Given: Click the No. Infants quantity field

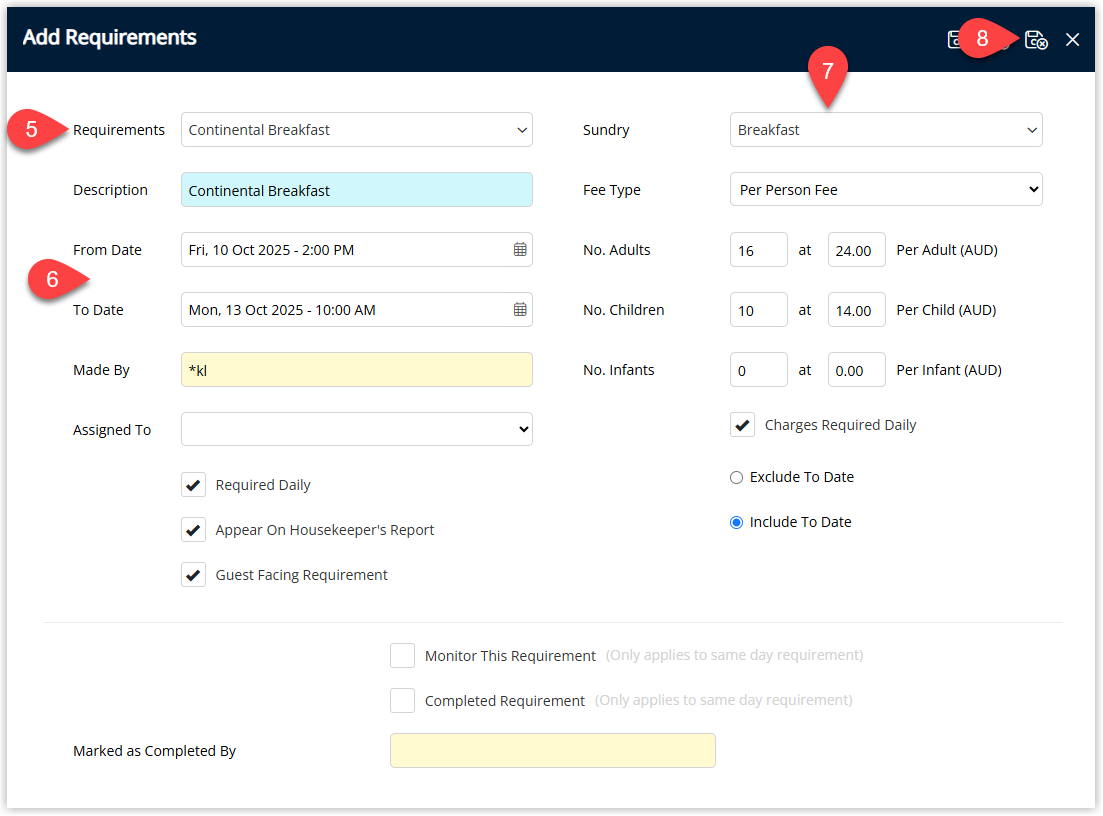Looking at the screenshot, I should tap(758, 370).
